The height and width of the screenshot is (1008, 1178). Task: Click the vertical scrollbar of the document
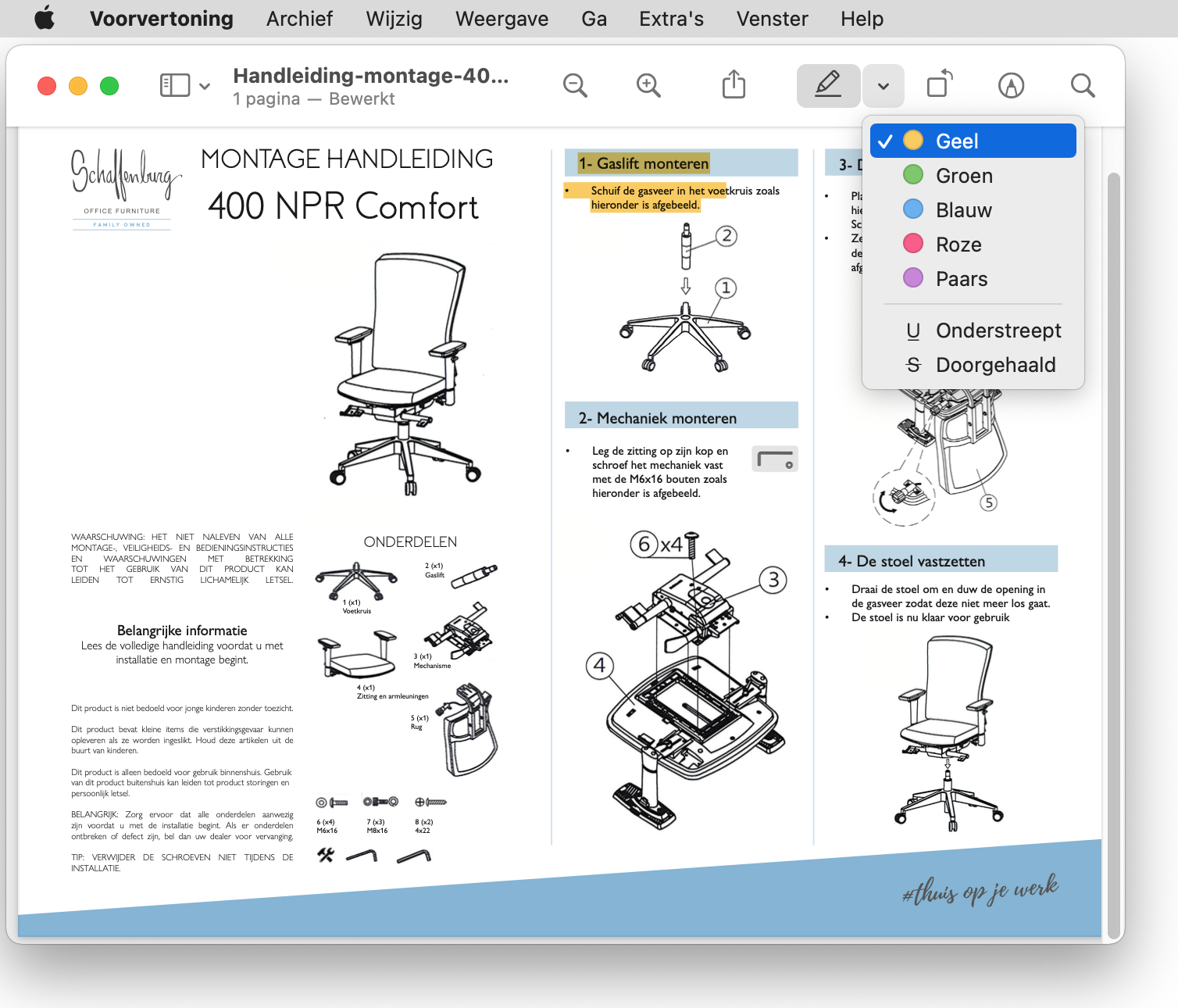point(1114,555)
